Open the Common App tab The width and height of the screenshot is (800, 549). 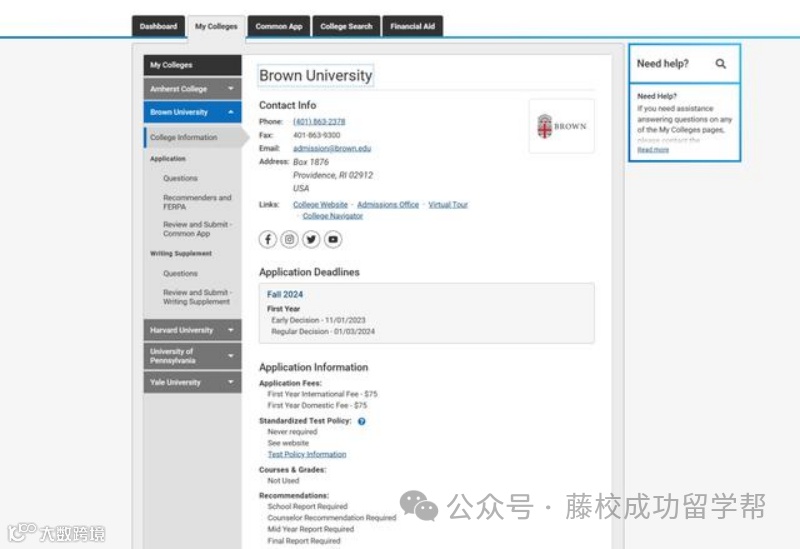tap(279, 27)
